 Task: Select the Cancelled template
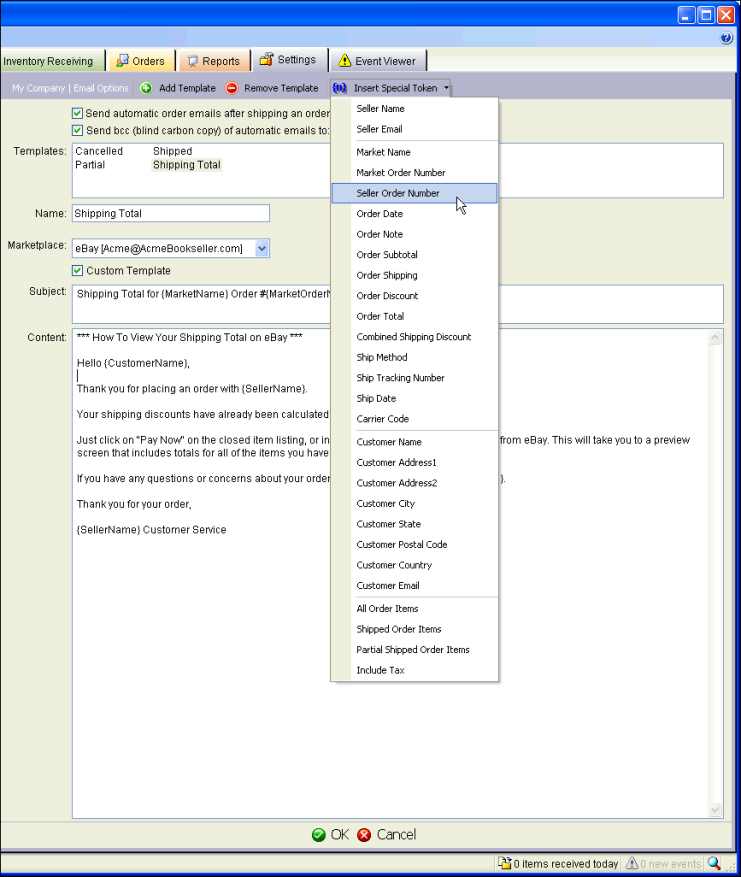99,151
